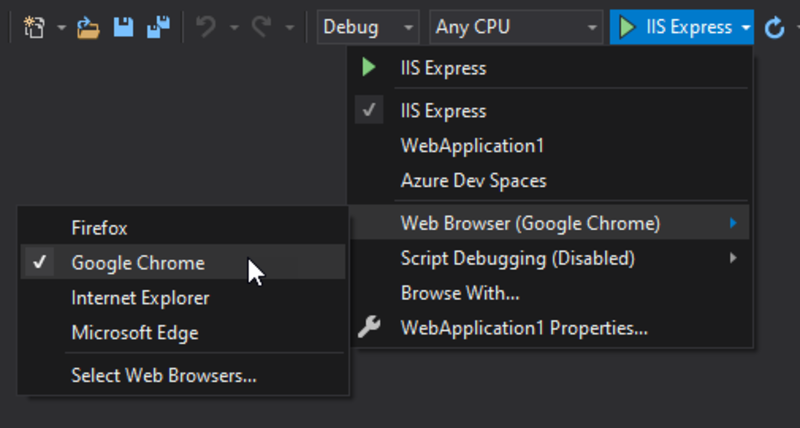Viewport: 800px width, 428px height.
Task: Click the Save icon
Action: click(123, 27)
